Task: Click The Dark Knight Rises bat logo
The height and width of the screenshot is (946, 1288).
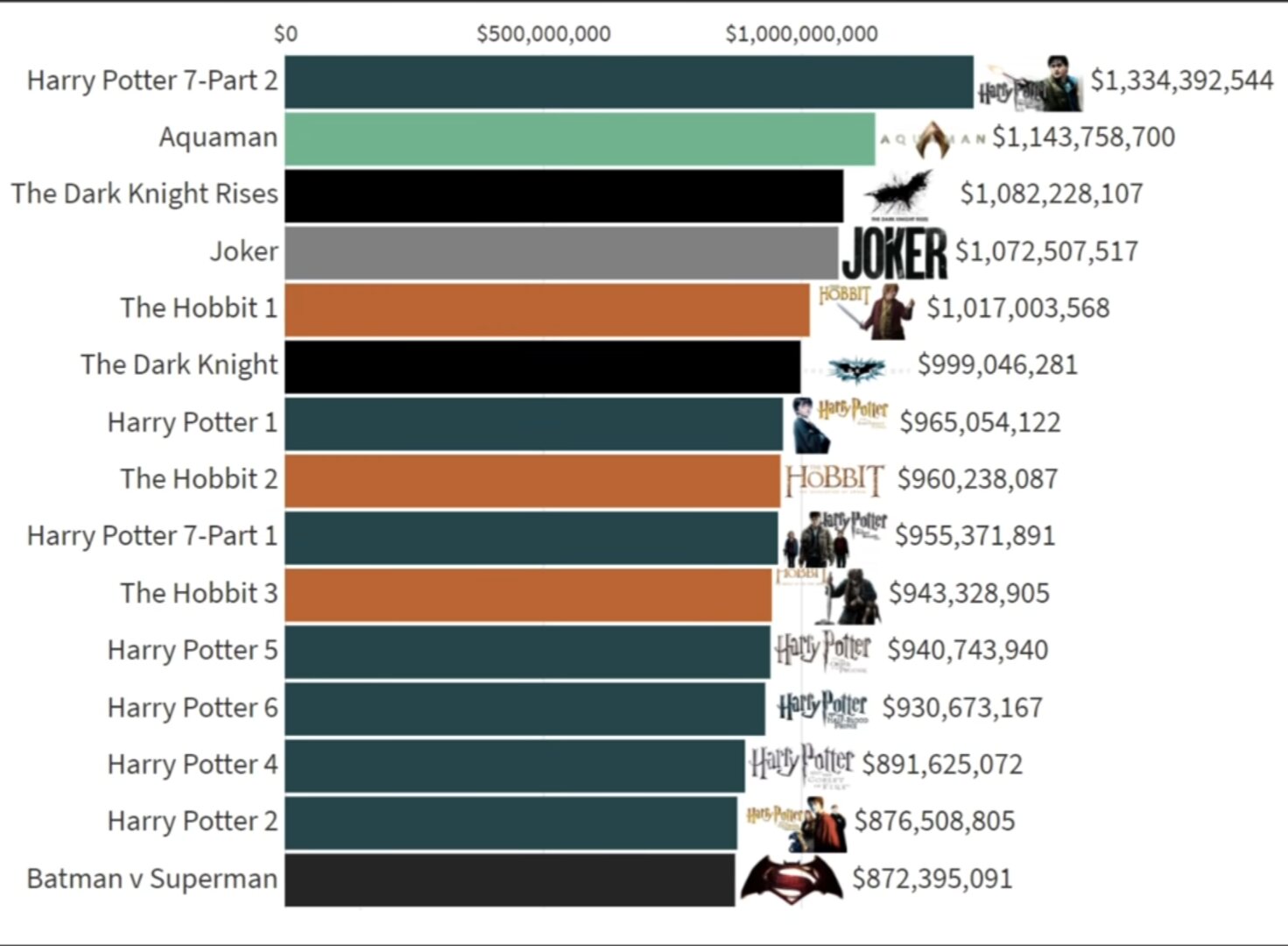Action: pos(898,194)
